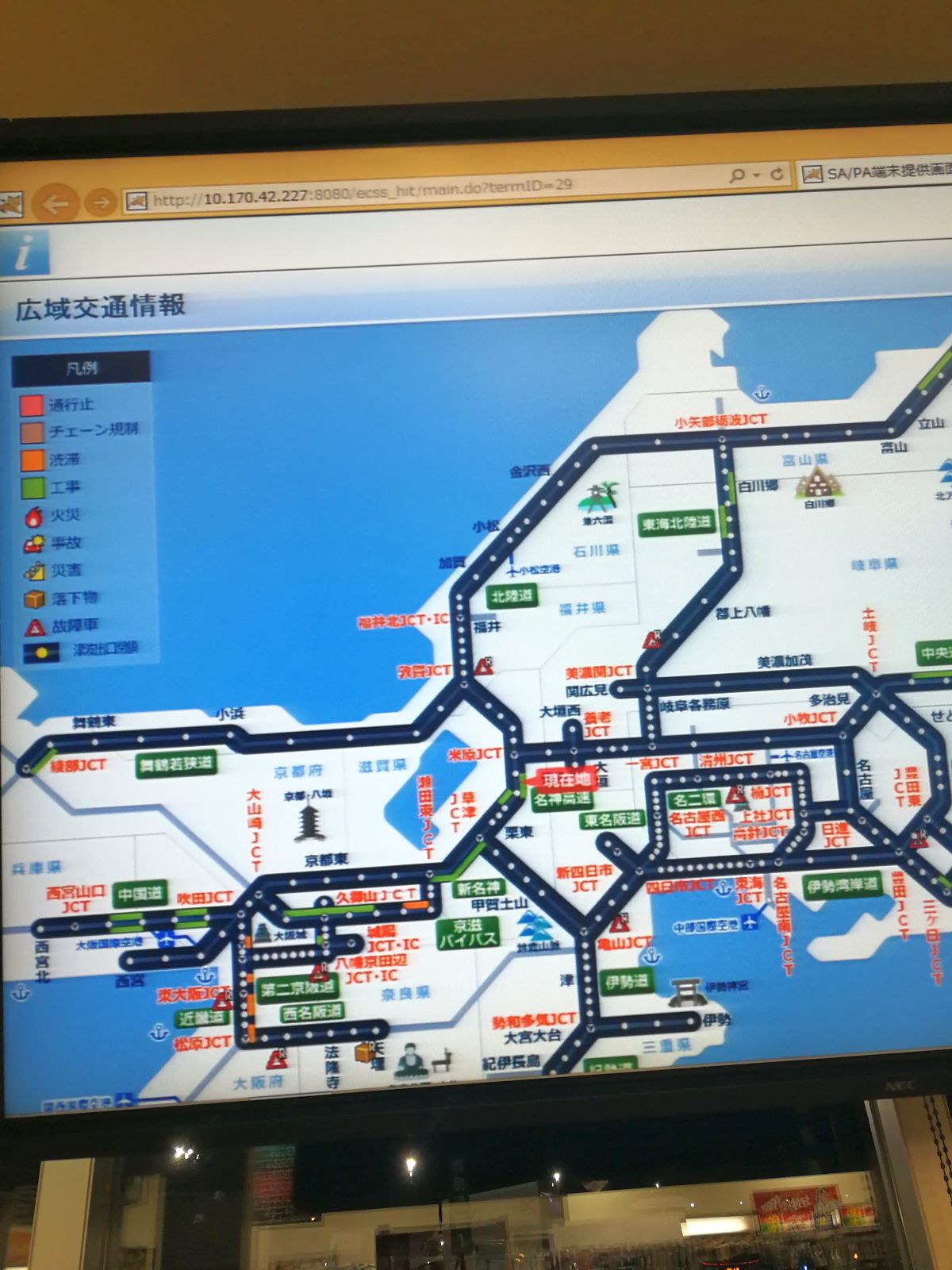
Task: Click the page refresh icon
Action: (777, 174)
